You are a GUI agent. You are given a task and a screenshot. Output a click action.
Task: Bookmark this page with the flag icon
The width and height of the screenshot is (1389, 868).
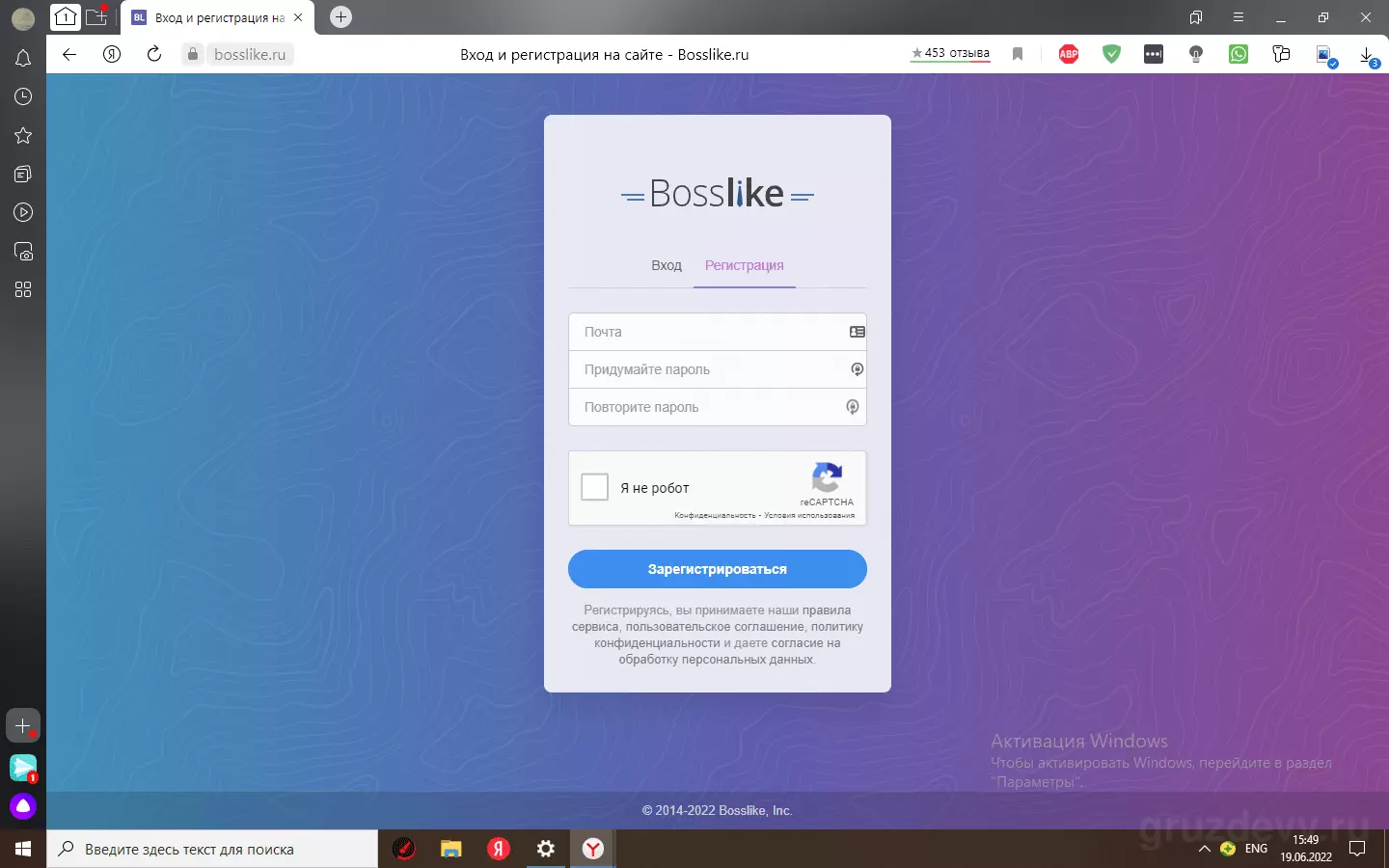(1018, 54)
